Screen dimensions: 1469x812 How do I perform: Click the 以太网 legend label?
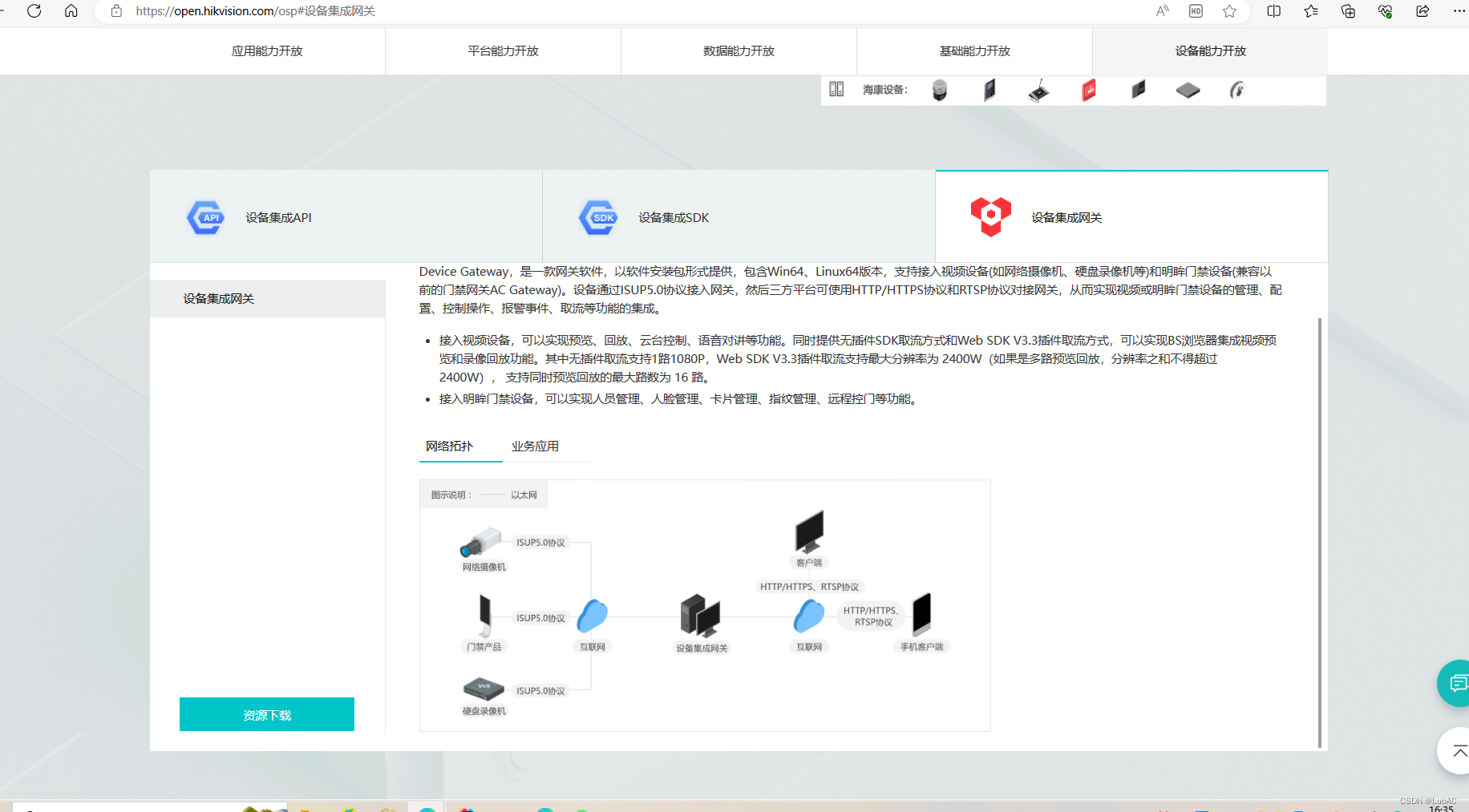click(x=524, y=495)
